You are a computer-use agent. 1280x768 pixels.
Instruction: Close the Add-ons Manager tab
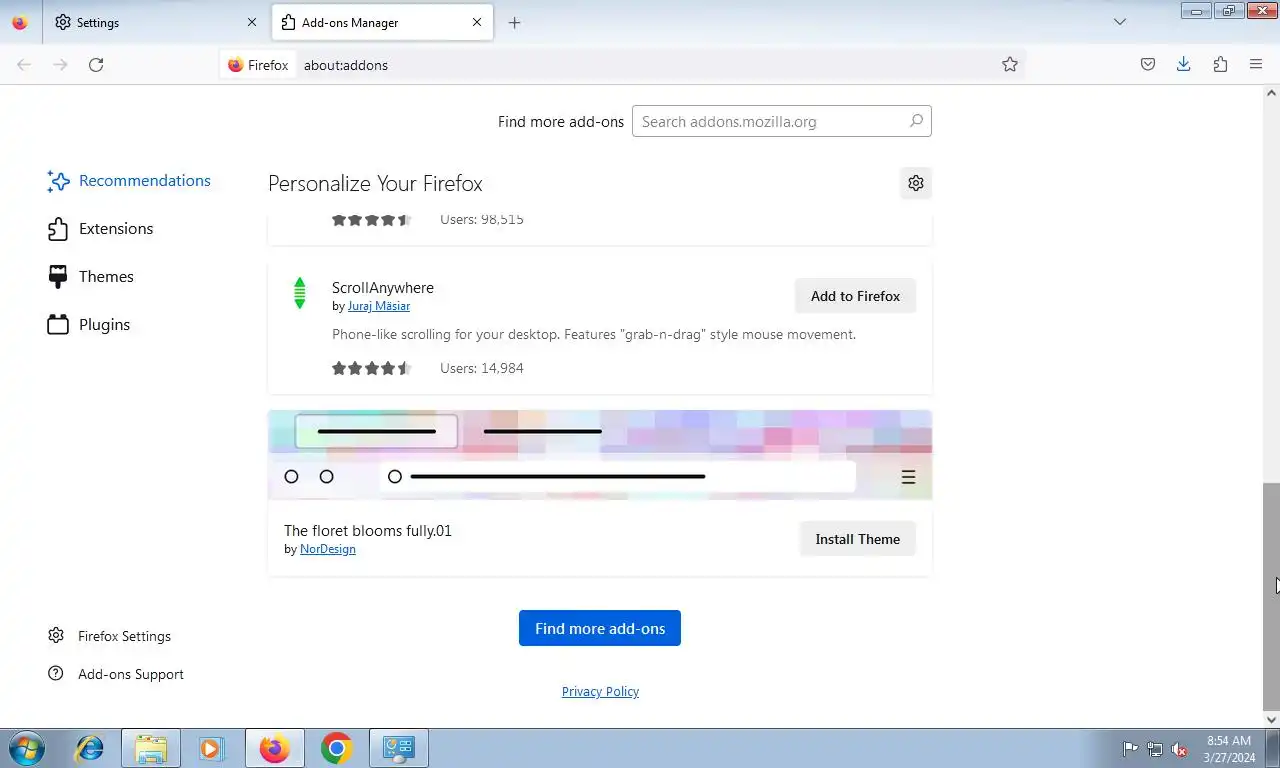(477, 22)
